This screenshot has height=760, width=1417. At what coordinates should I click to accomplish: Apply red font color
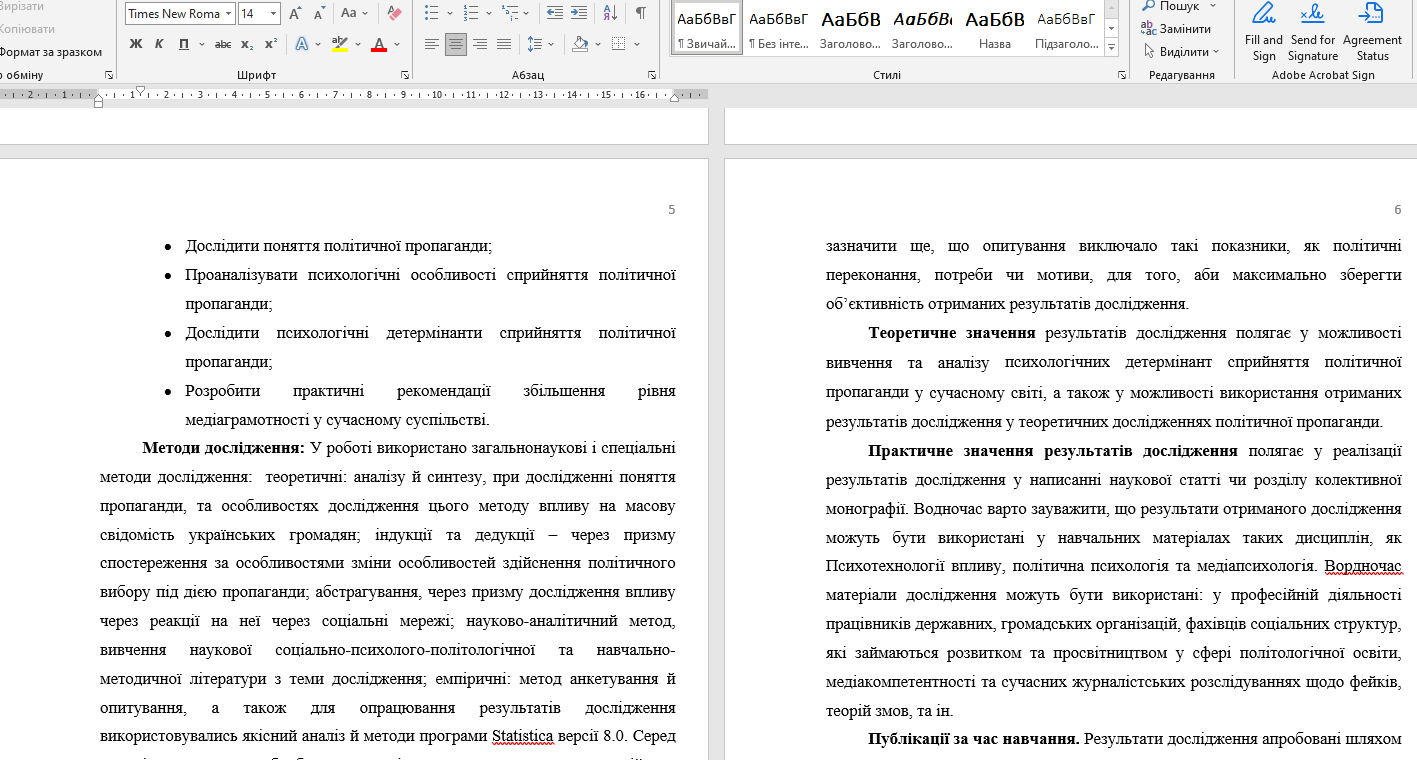coord(378,44)
